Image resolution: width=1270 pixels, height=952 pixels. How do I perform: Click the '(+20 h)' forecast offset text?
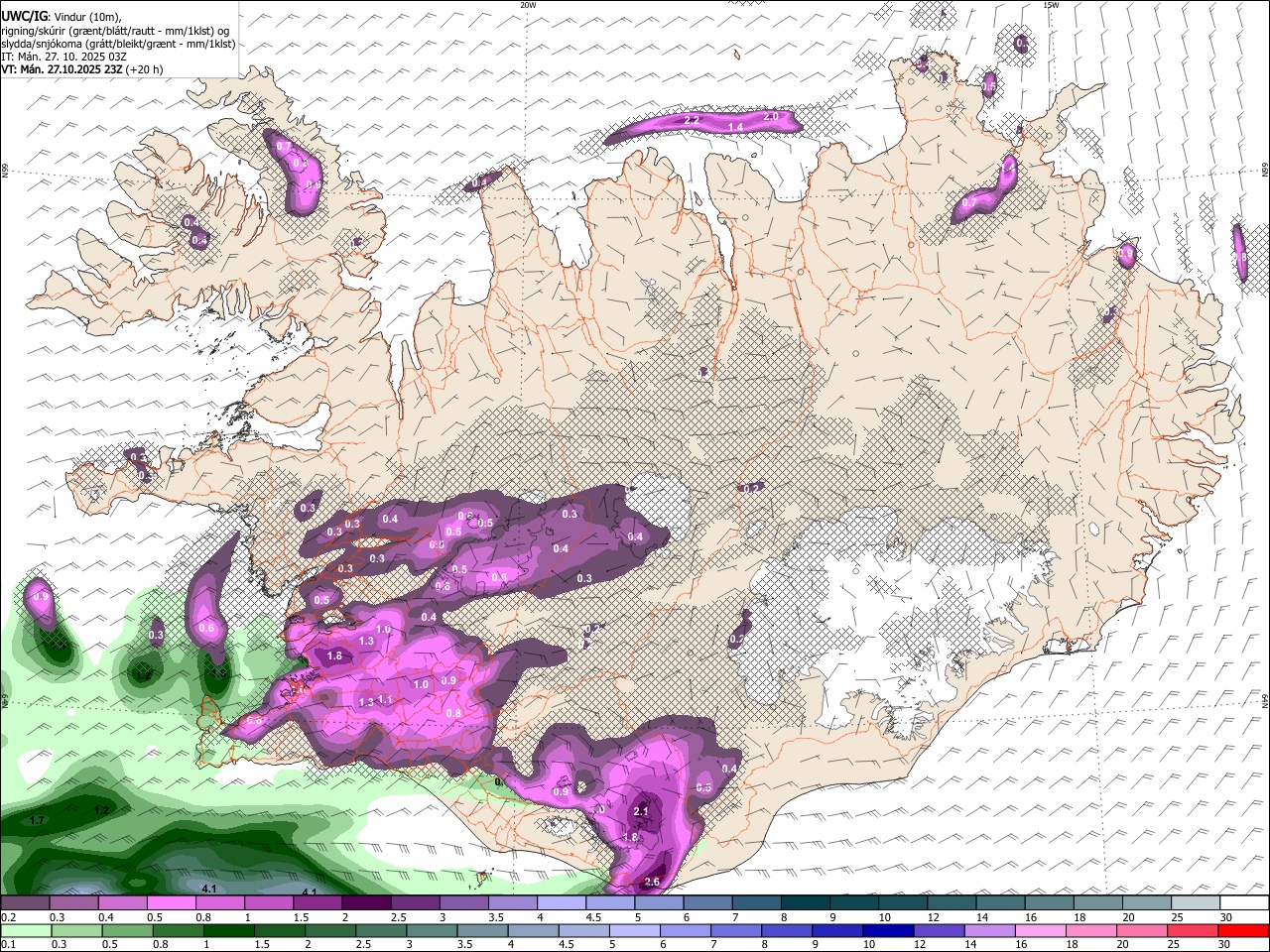144,69
